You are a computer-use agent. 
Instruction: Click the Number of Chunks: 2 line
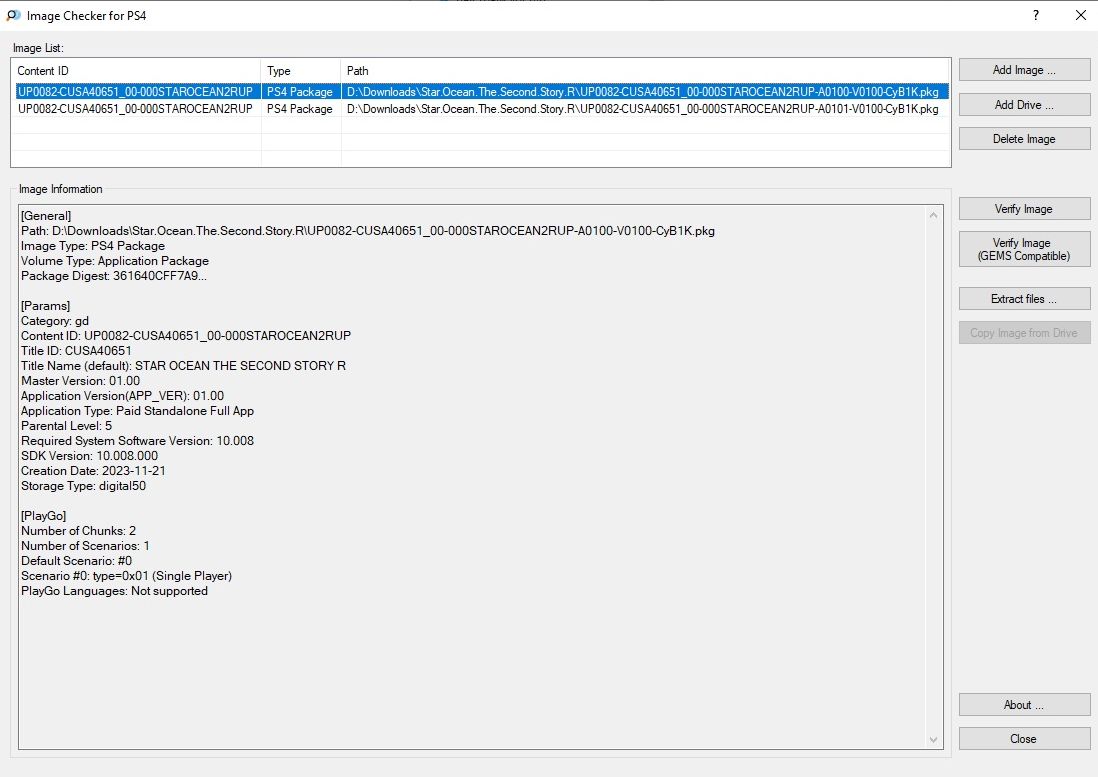78,531
